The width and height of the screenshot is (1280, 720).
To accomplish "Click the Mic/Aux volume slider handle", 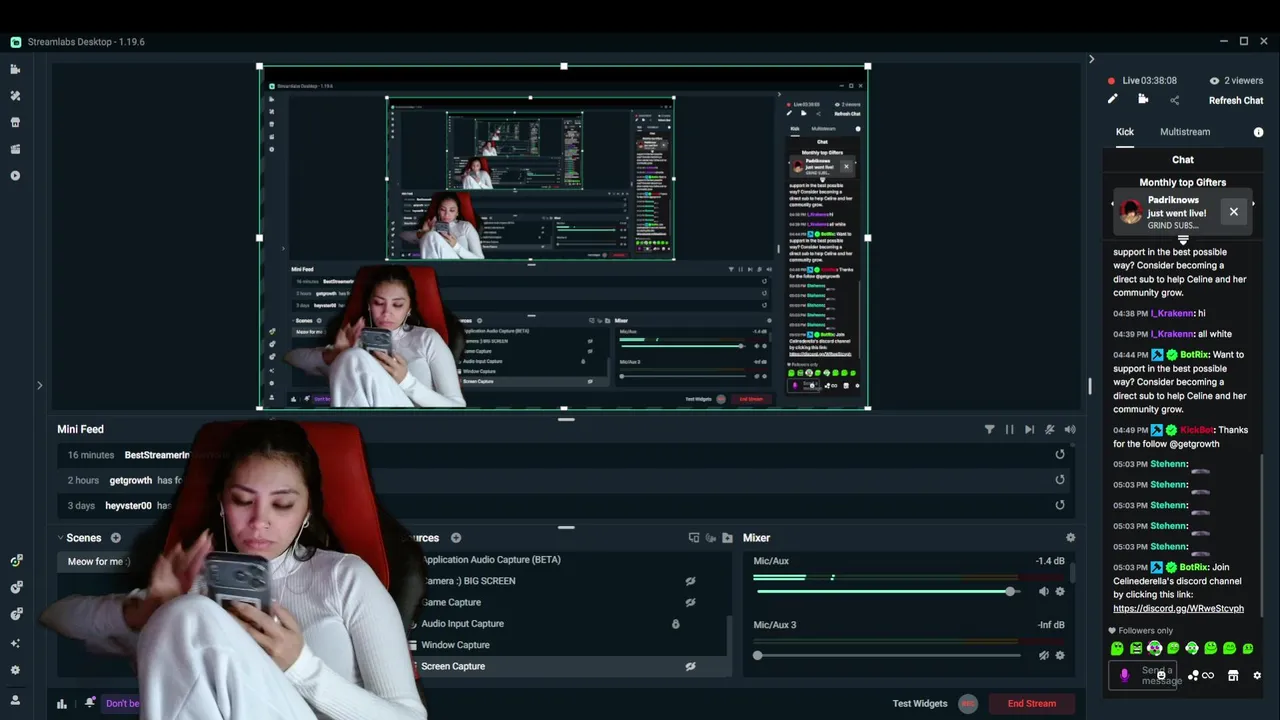I will 1010,591.
